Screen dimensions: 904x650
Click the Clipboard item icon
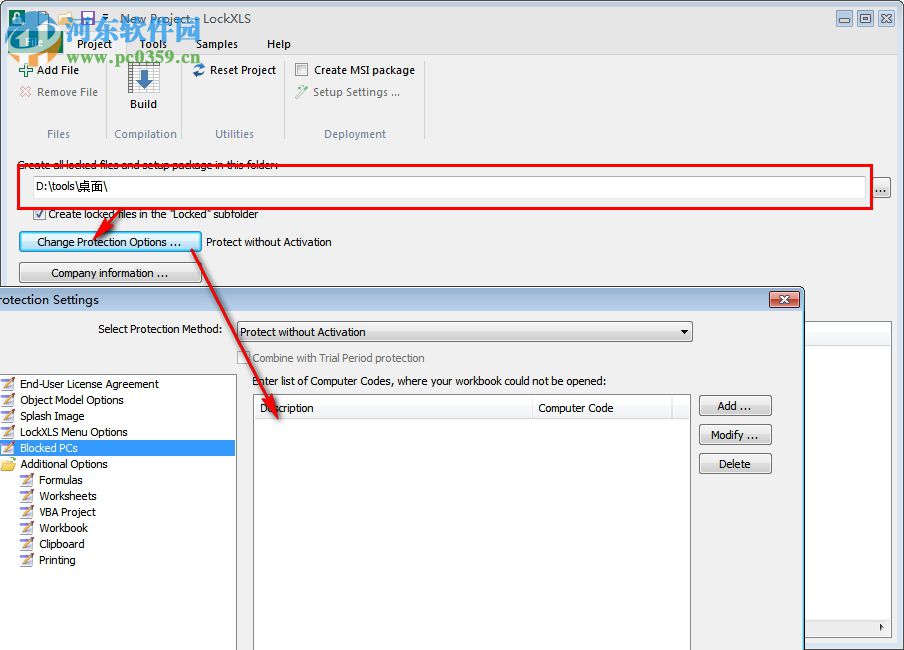(x=27, y=544)
